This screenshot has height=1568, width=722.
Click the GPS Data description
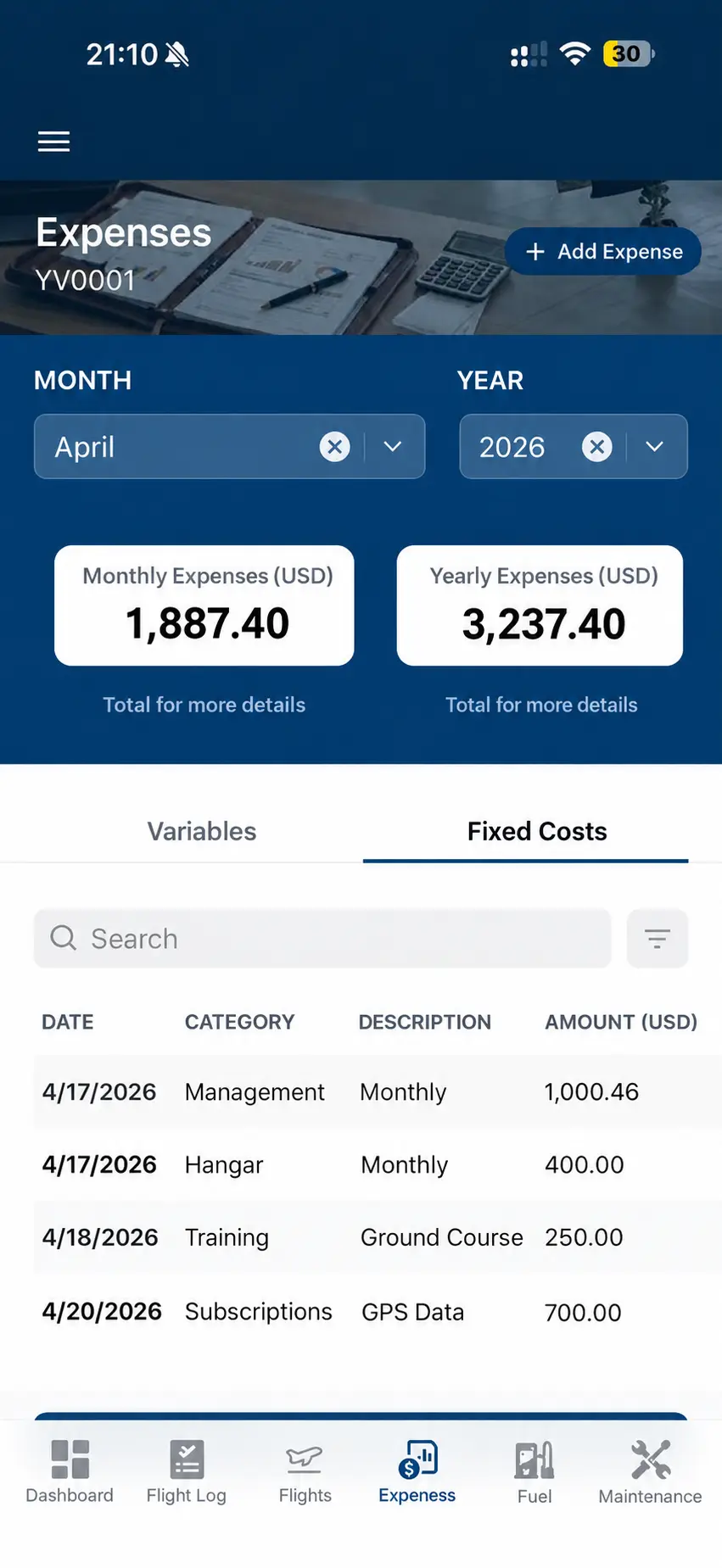pyautogui.click(x=412, y=1313)
